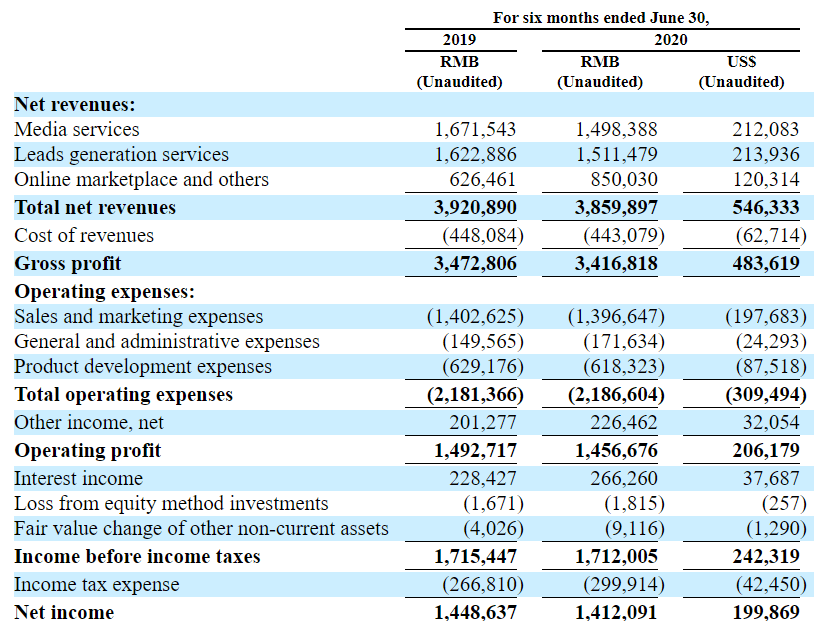The height and width of the screenshot is (621, 819).
Task: Click Other income 2020 value 226,462
Action: (624, 423)
